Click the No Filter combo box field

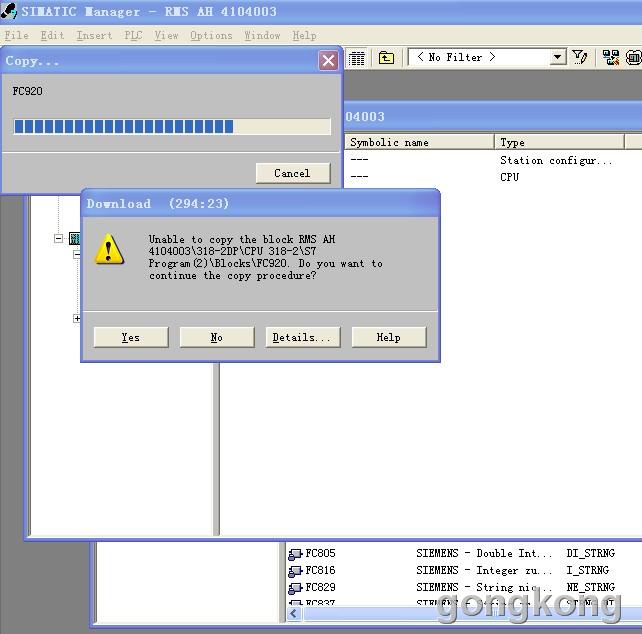[487, 57]
